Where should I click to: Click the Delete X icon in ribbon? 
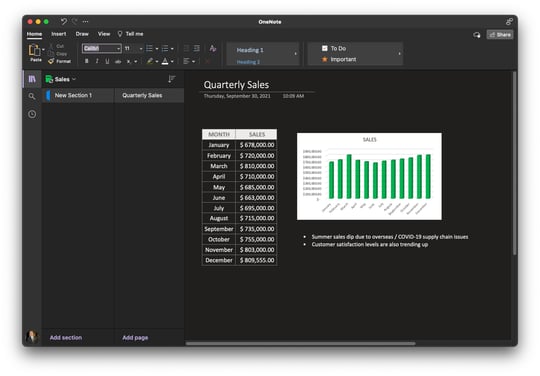point(207,61)
